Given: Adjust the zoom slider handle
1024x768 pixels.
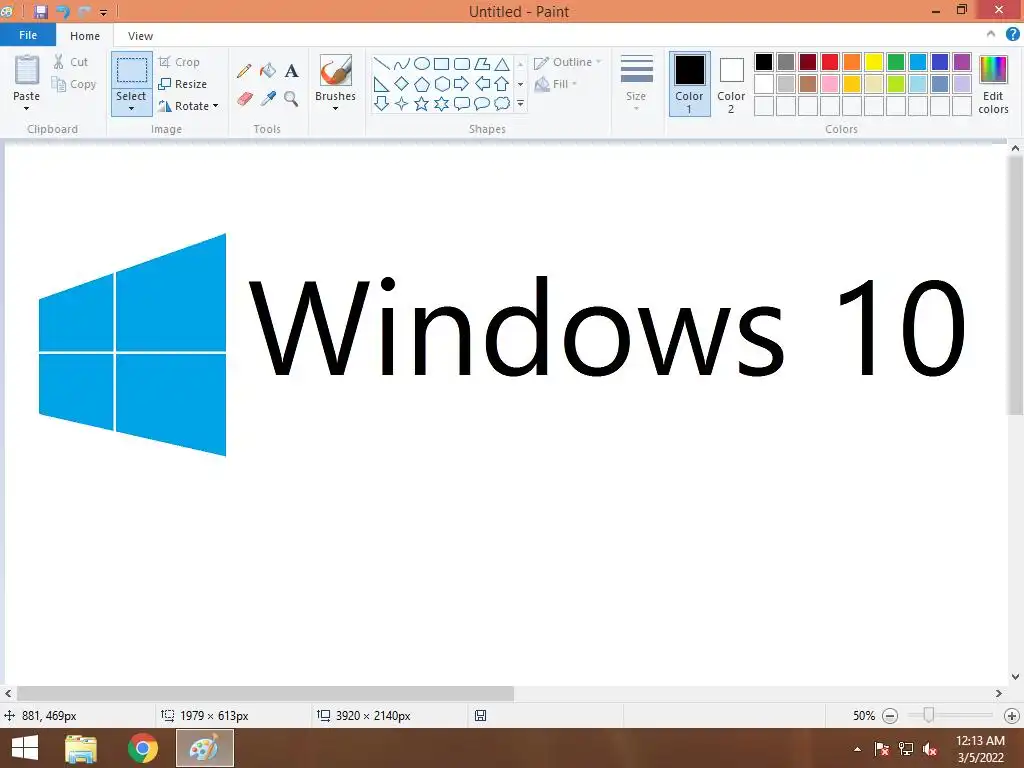Looking at the screenshot, I should pyautogui.click(x=928, y=716).
